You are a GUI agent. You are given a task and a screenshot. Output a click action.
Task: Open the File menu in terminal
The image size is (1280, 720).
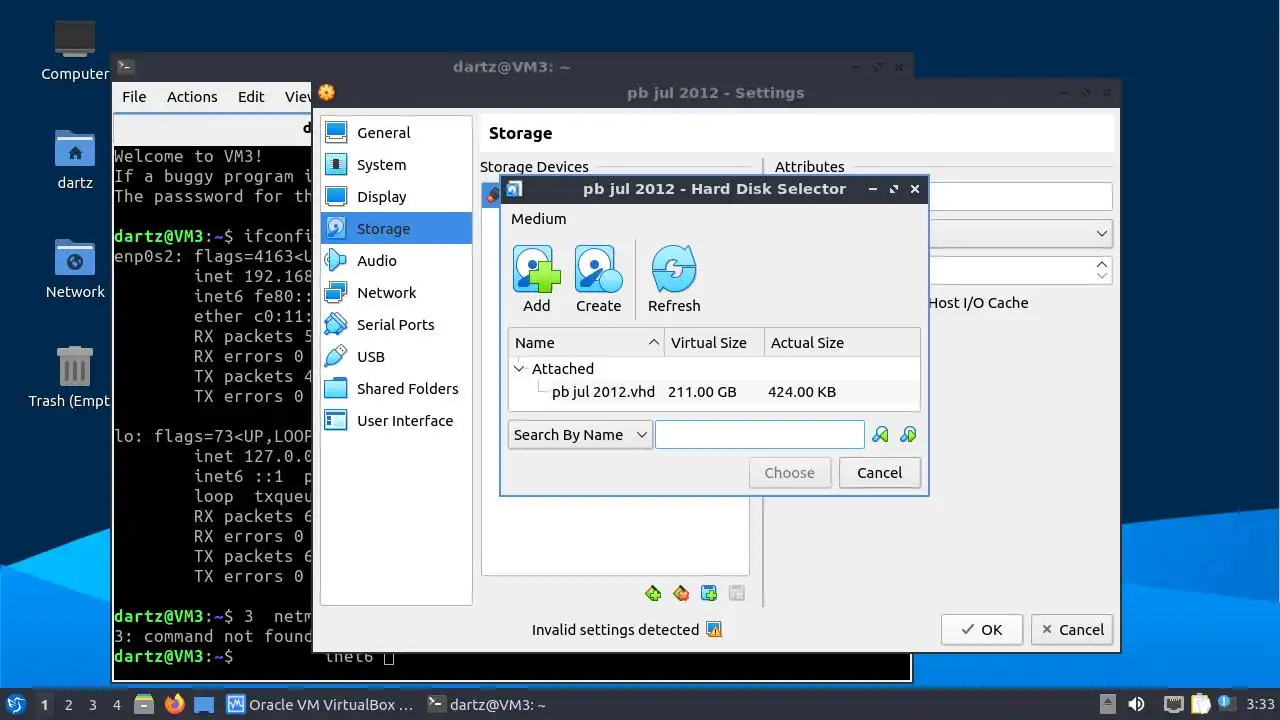pos(134,97)
